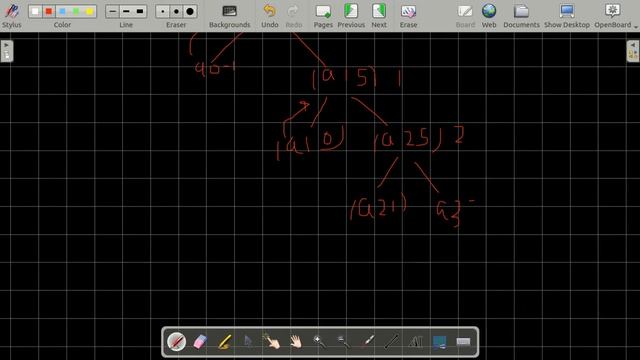Go to the Previous page

pyautogui.click(x=351, y=16)
